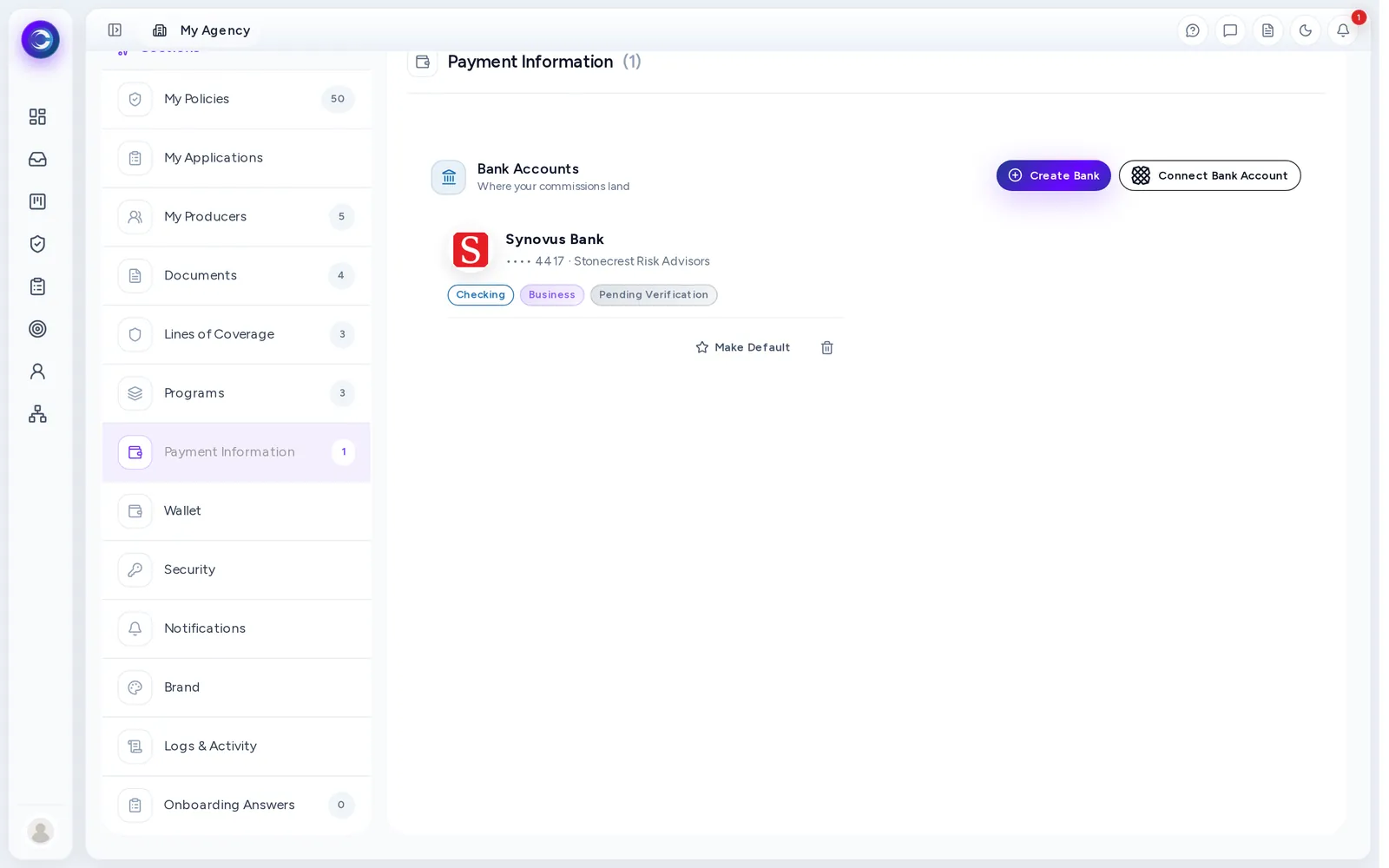The height and width of the screenshot is (868, 1389).
Task: Open Security section
Action: point(236,570)
